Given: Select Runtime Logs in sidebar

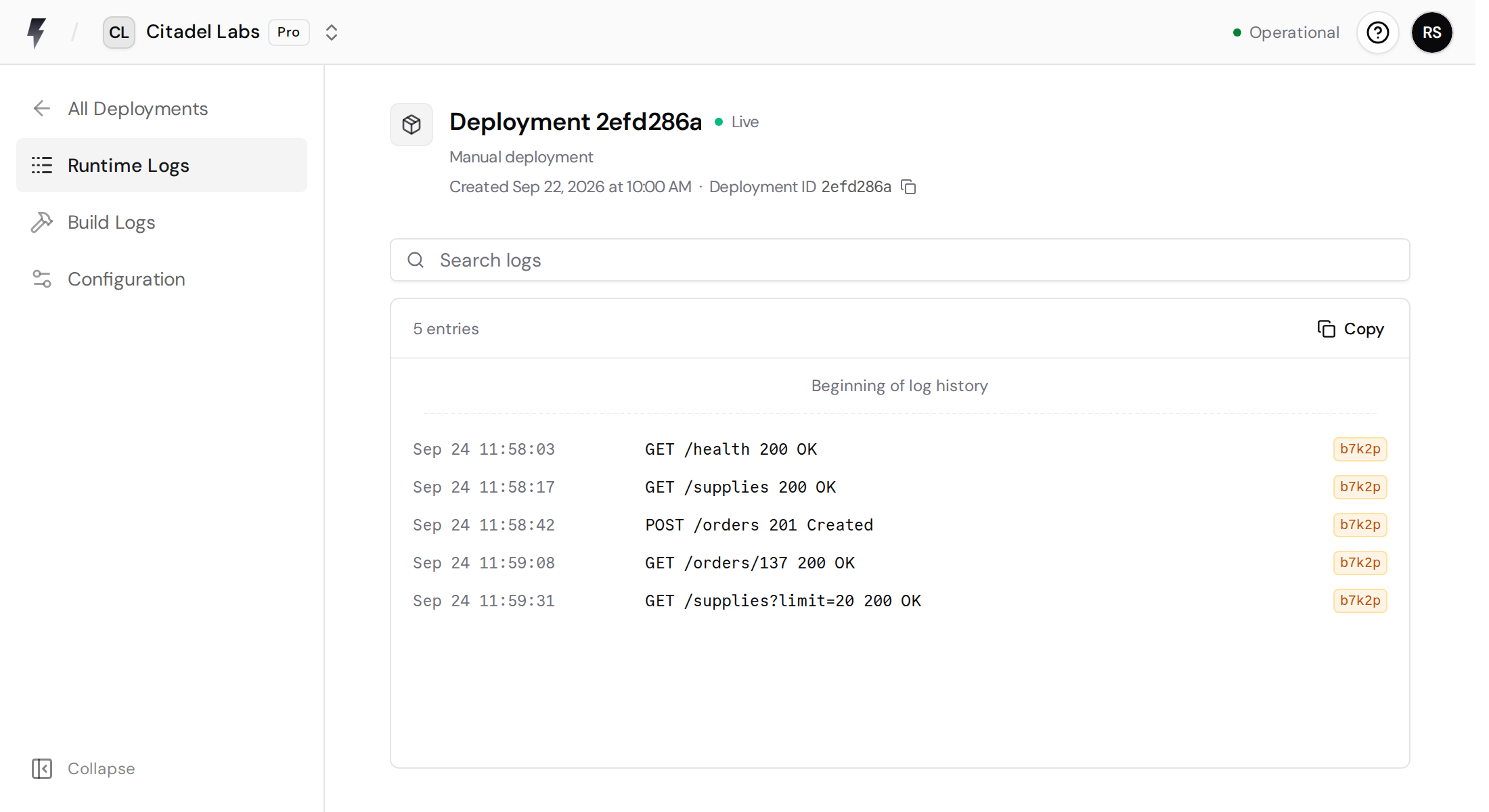Looking at the screenshot, I should tap(162, 165).
